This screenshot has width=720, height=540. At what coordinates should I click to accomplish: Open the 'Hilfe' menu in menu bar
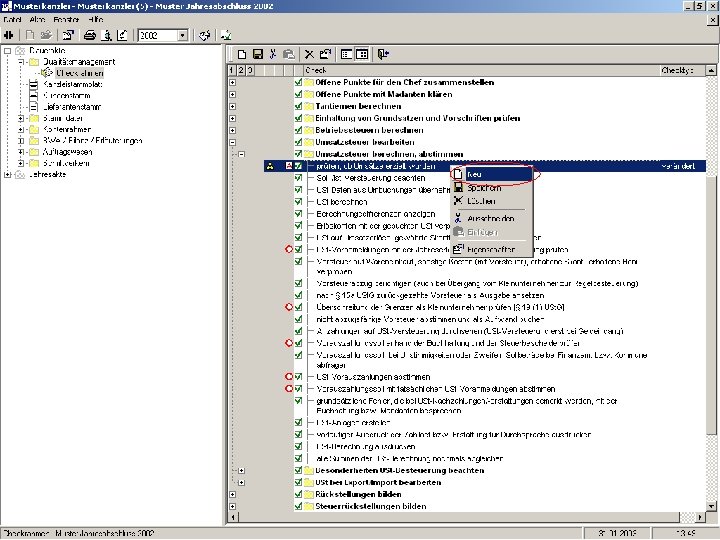tap(96, 20)
